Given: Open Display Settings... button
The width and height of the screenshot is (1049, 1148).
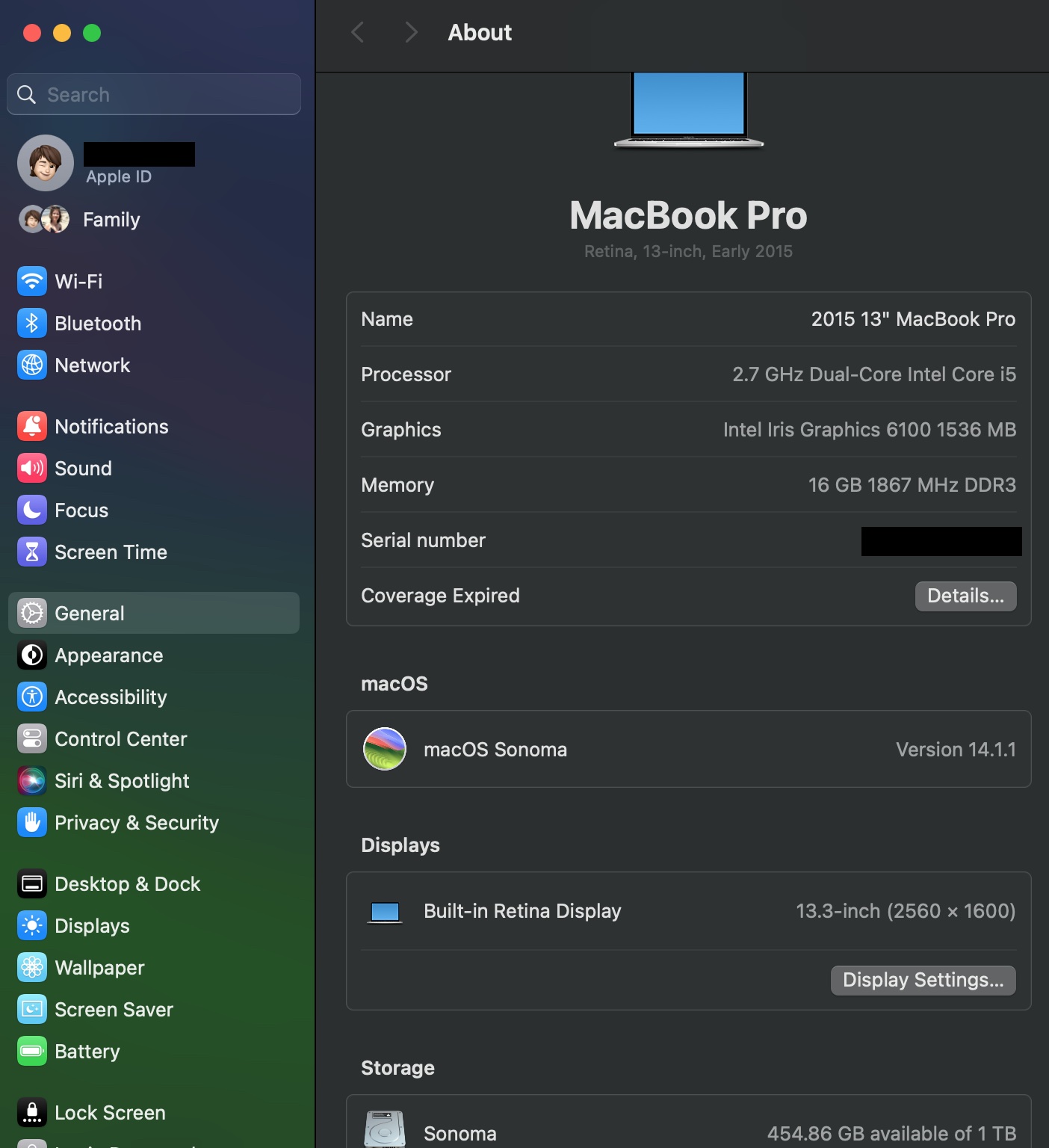Looking at the screenshot, I should click(923, 980).
